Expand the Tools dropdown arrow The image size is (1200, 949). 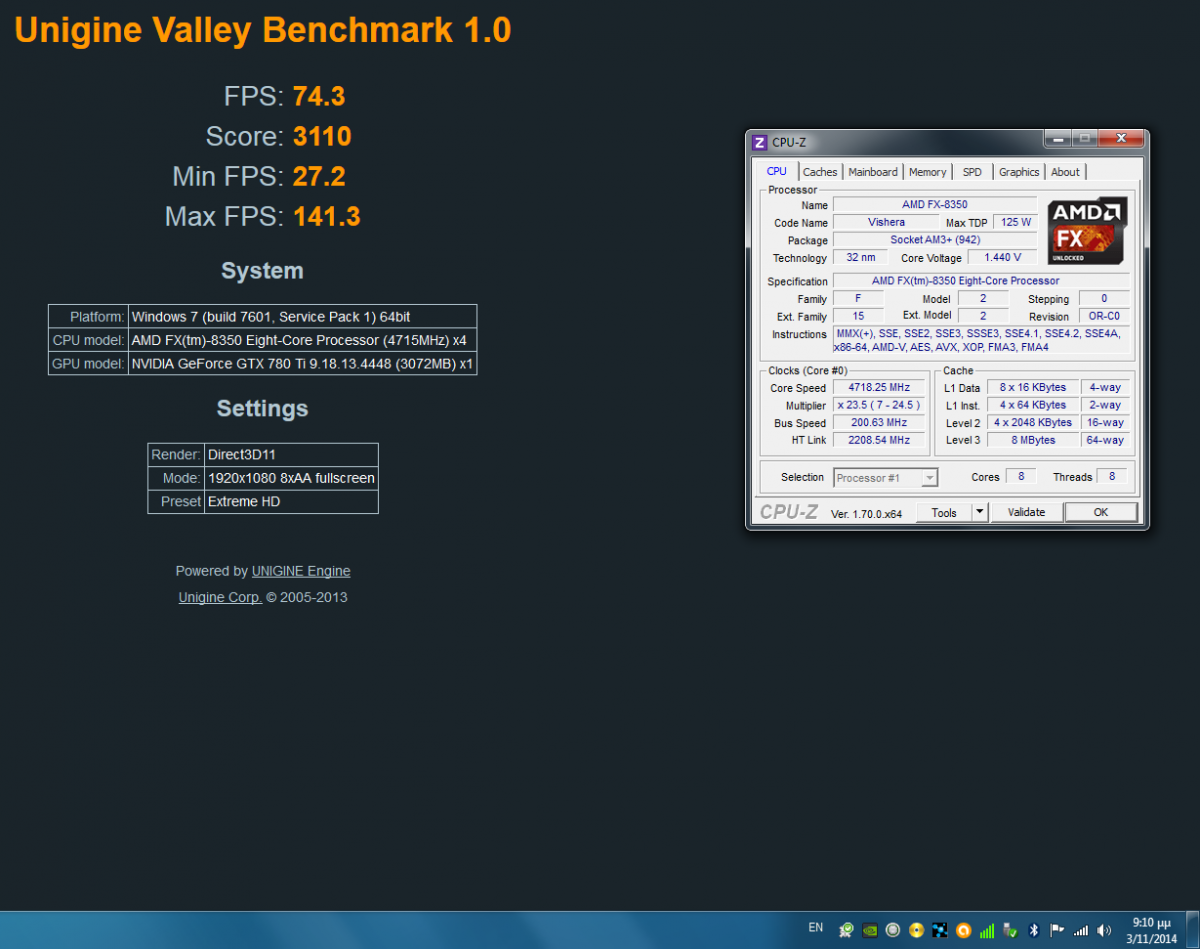point(980,512)
